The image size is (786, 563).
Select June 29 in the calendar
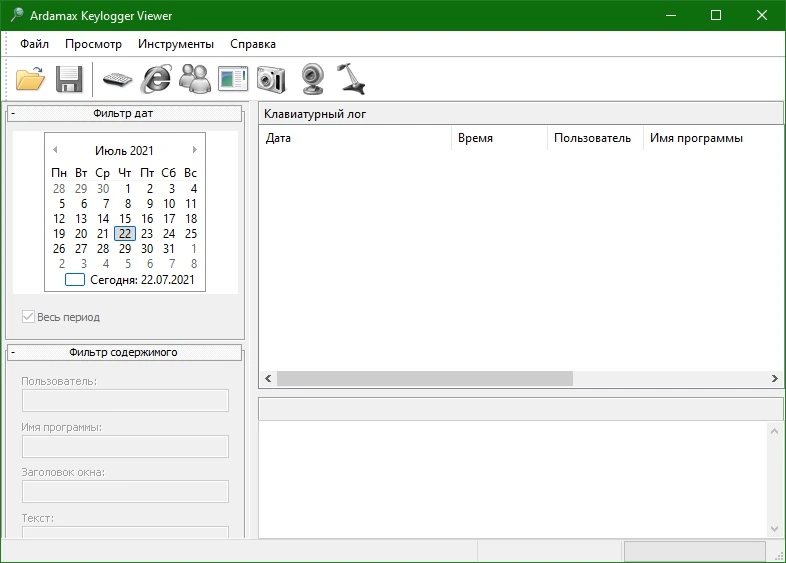point(81,189)
